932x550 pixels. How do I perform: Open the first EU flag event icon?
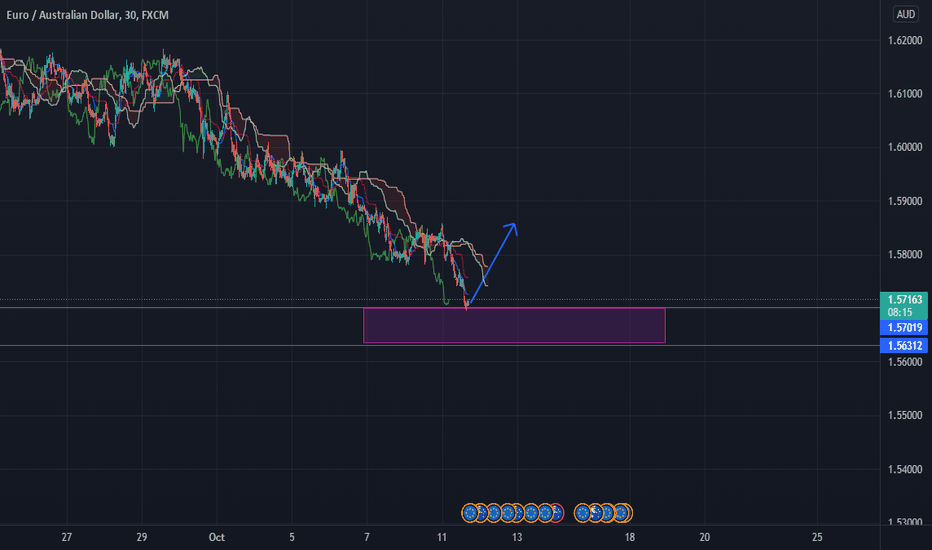tap(470, 513)
